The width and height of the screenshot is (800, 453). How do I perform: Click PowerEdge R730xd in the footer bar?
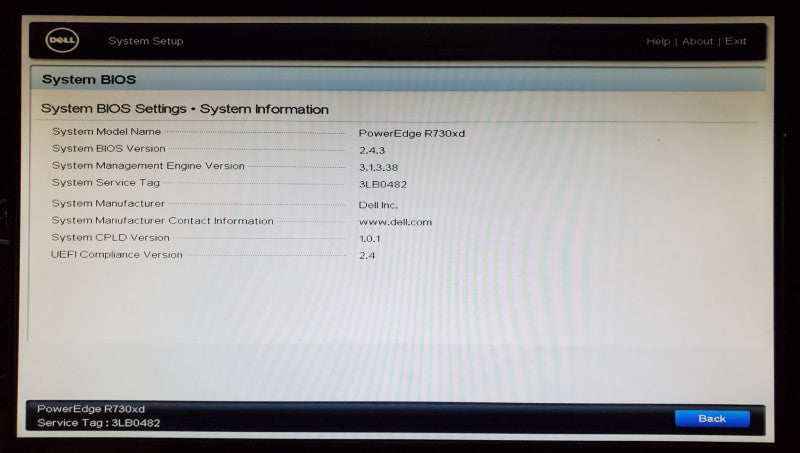pos(91,409)
